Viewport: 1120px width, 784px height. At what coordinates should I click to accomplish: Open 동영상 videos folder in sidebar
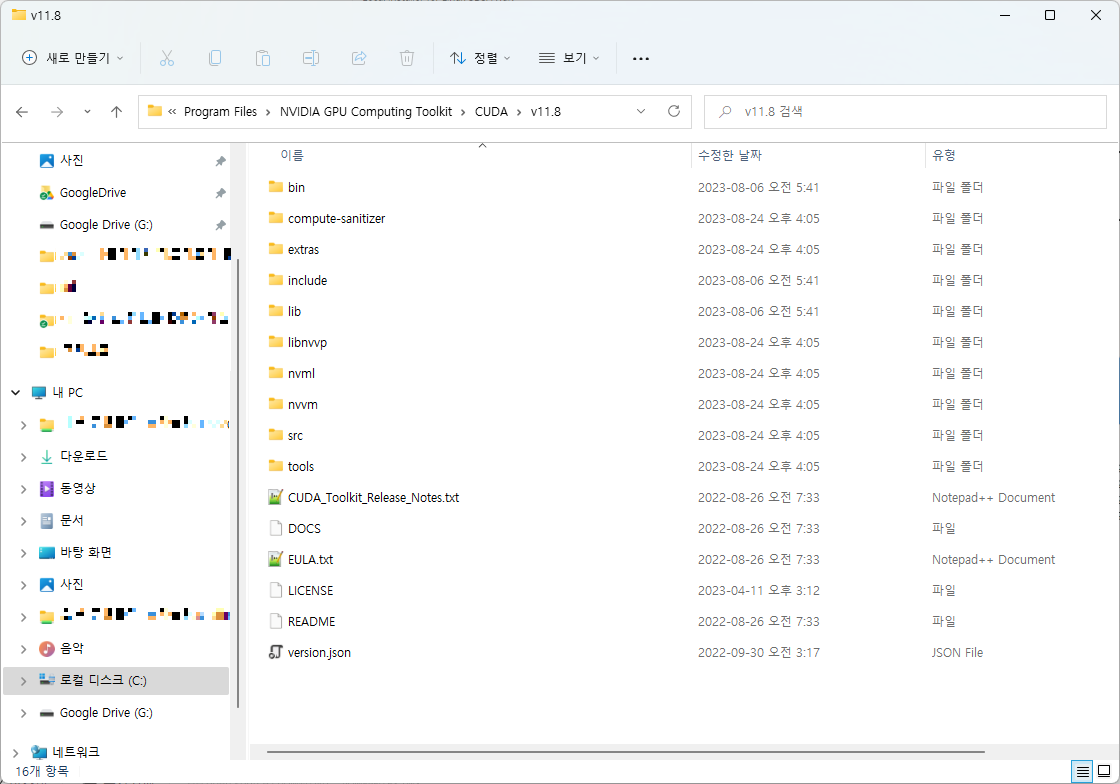78,488
